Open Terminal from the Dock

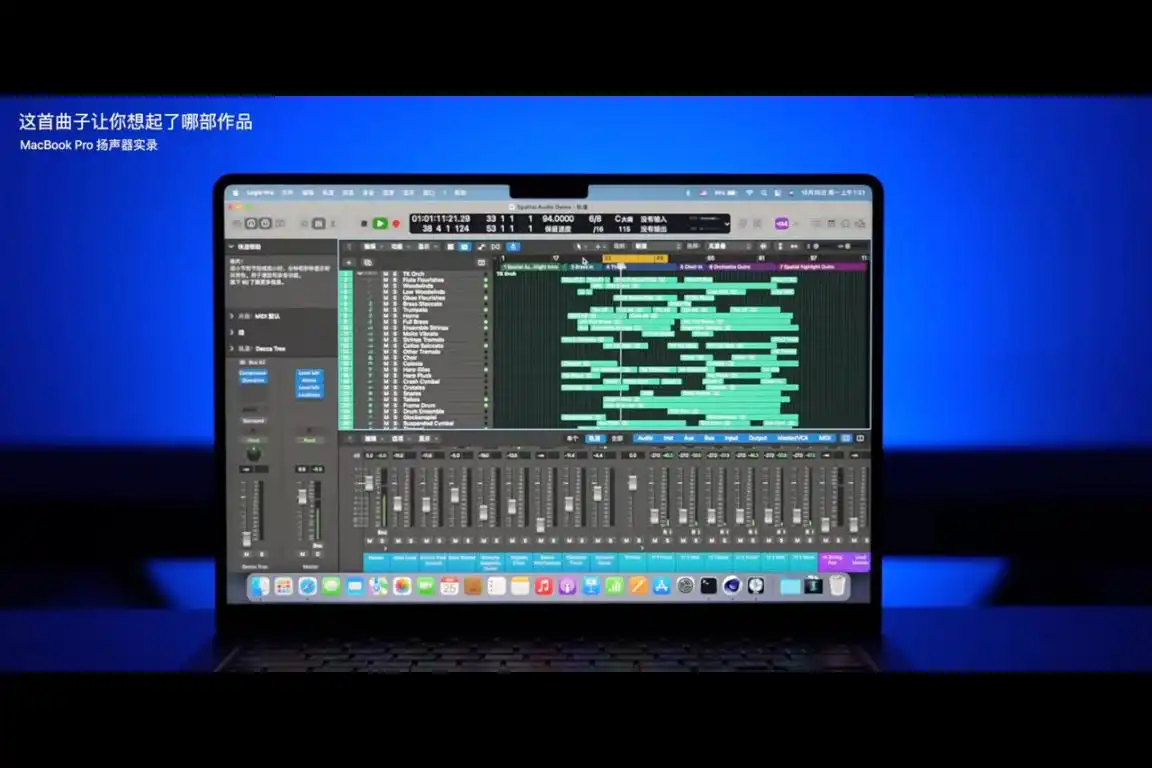pyautogui.click(x=708, y=586)
